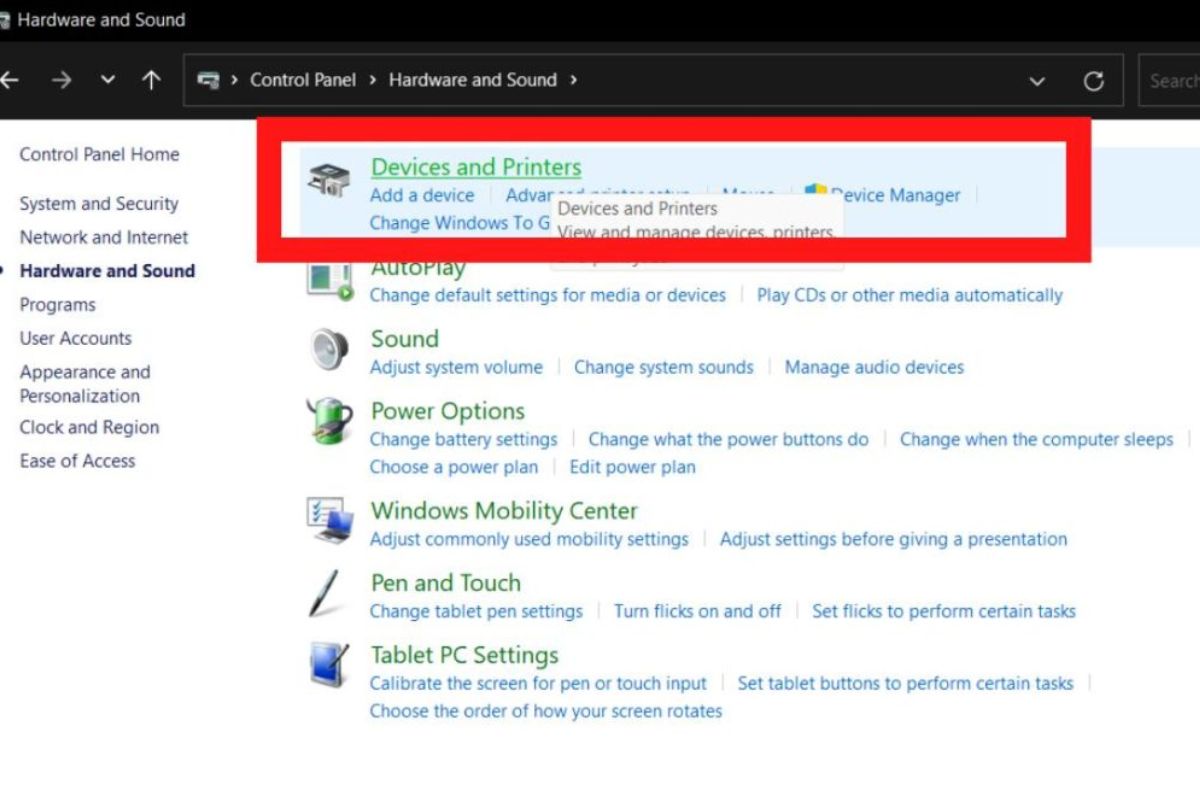Click the Power Options battery icon
The height and width of the screenshot is (800, 1200).
[x=329, y=421]
